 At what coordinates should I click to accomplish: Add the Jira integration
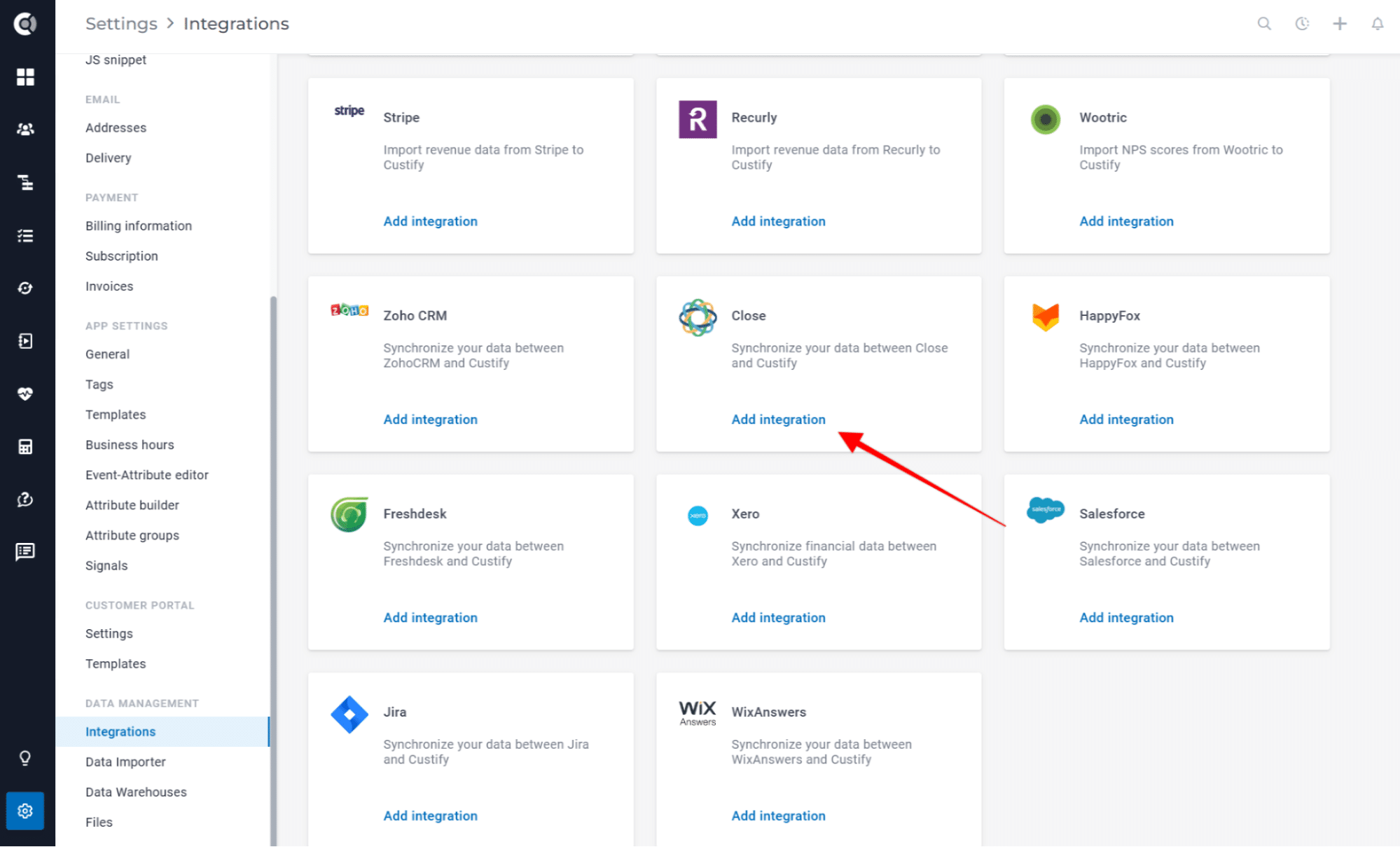(430, 816)
